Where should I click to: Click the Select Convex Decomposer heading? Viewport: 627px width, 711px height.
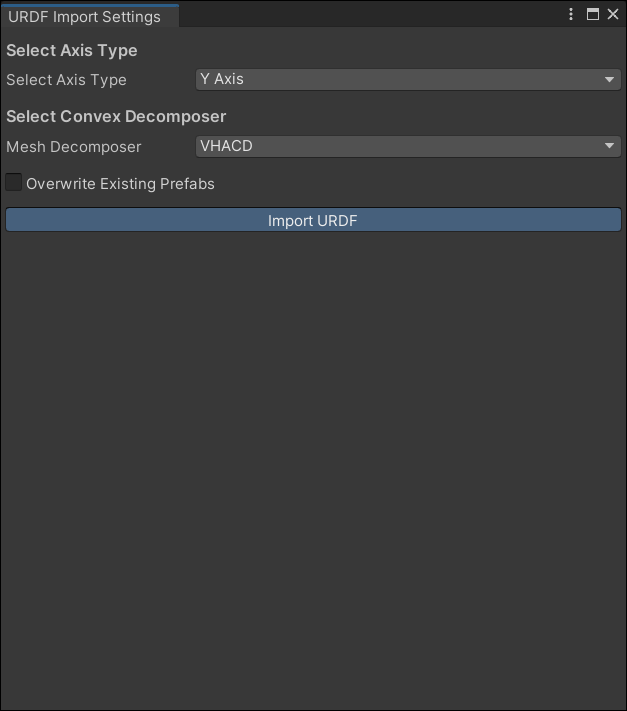[116, 116]
